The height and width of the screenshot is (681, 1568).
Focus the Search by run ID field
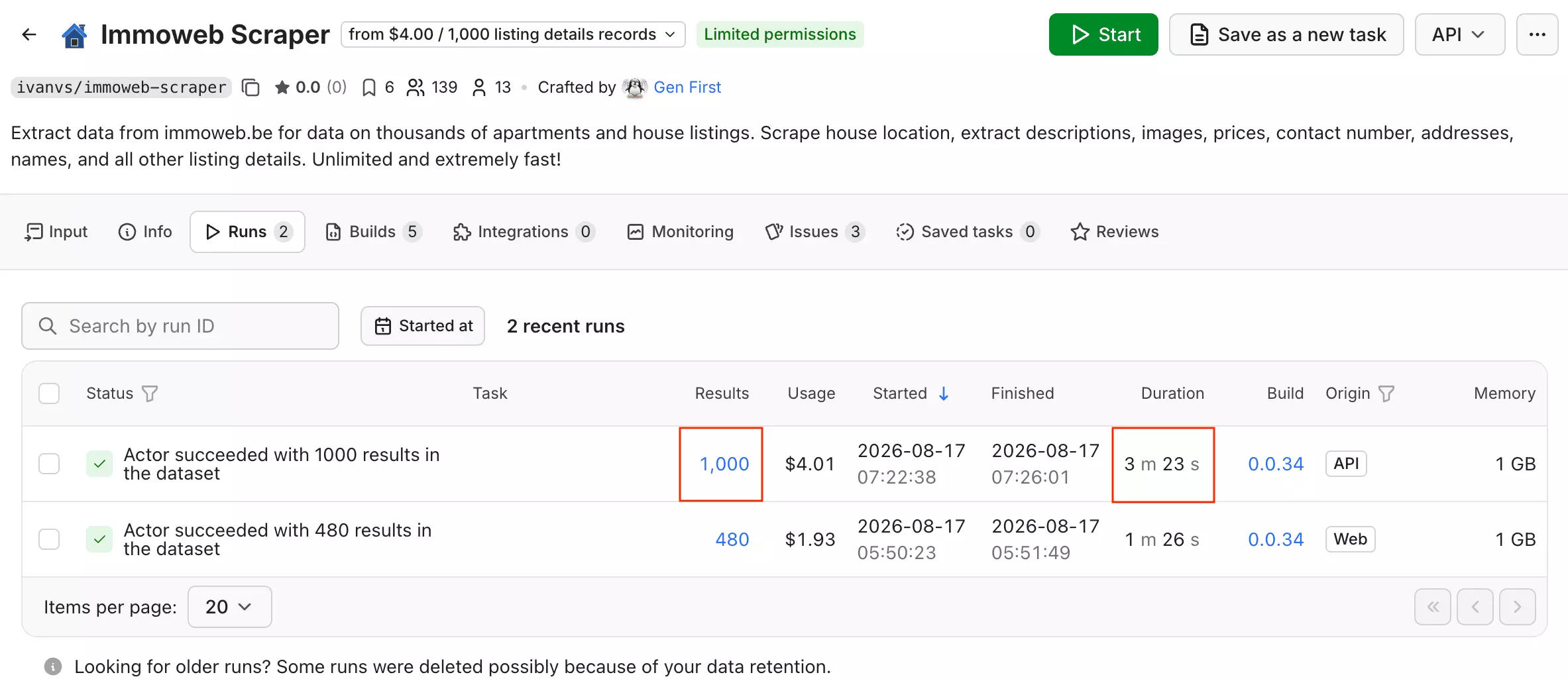click(180, 326)
